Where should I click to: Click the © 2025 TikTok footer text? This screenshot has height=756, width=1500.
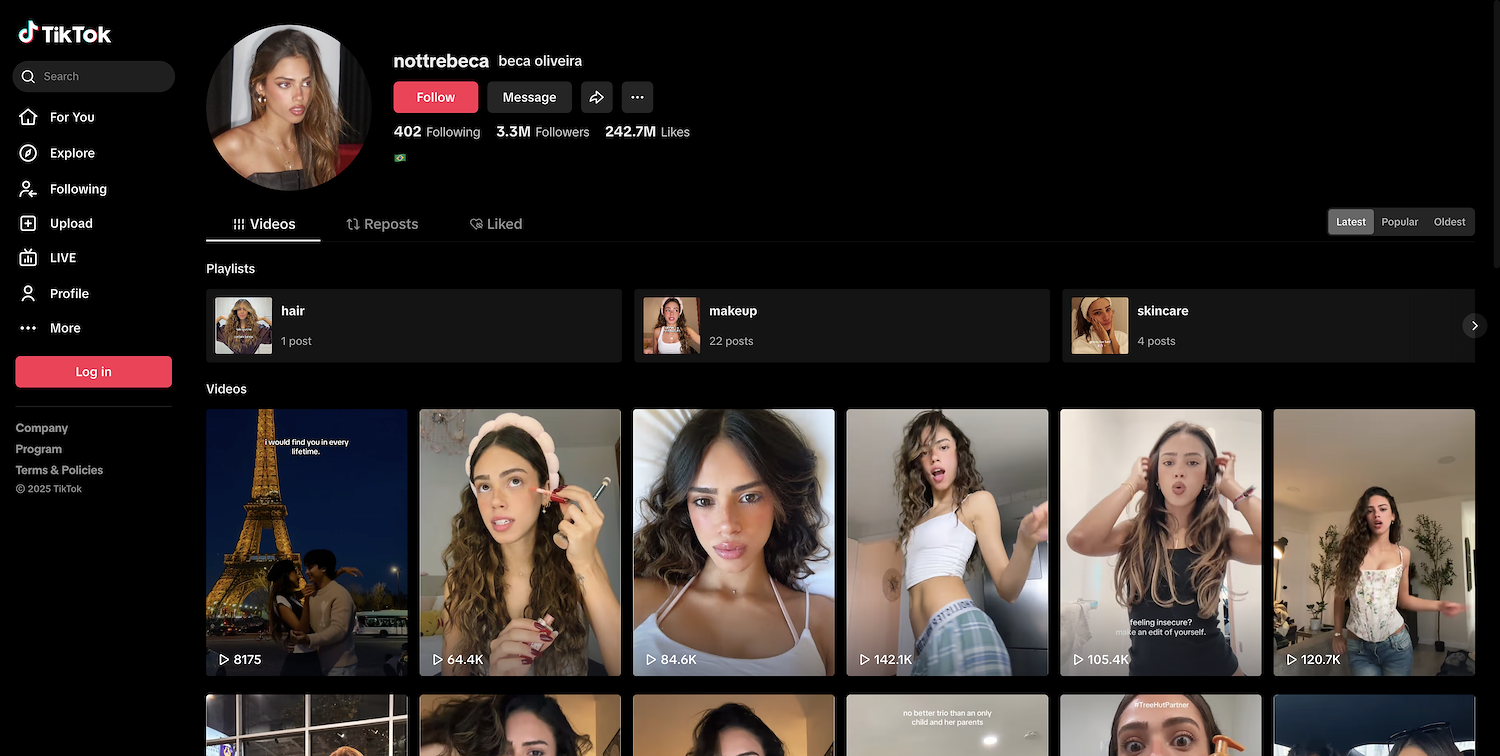tap(48, 489)
